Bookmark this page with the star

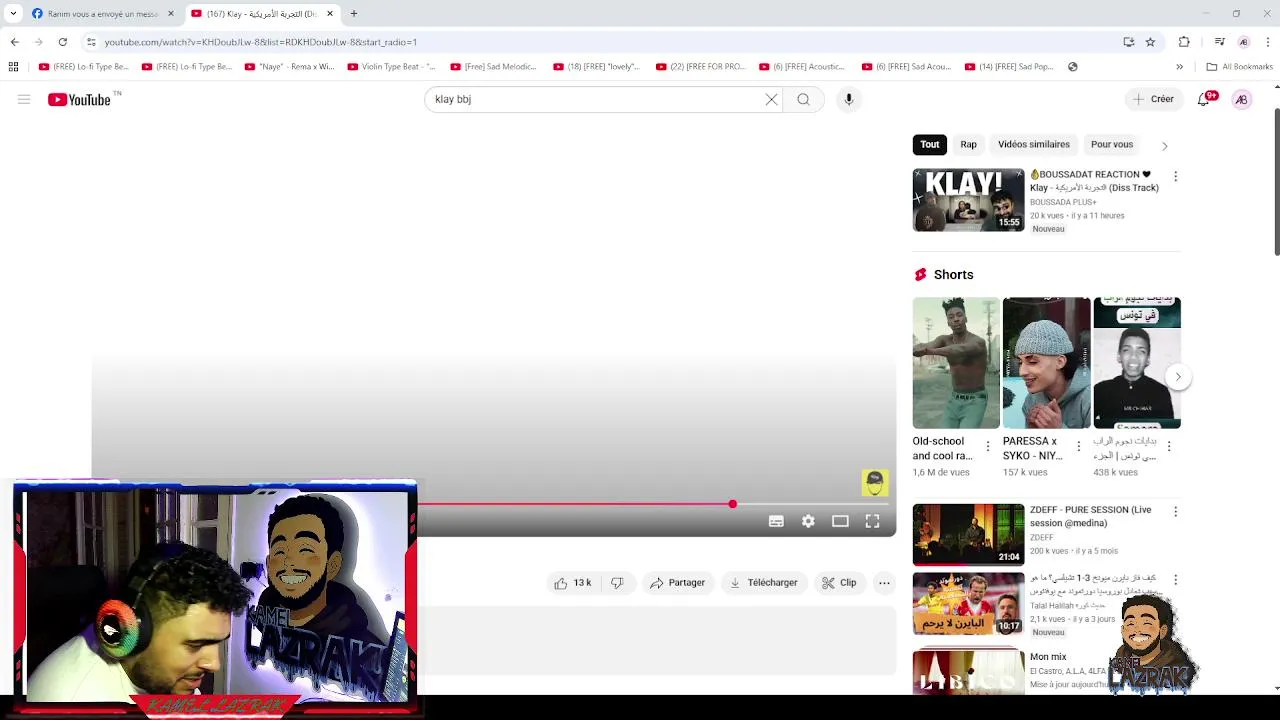coord(1150,42)
